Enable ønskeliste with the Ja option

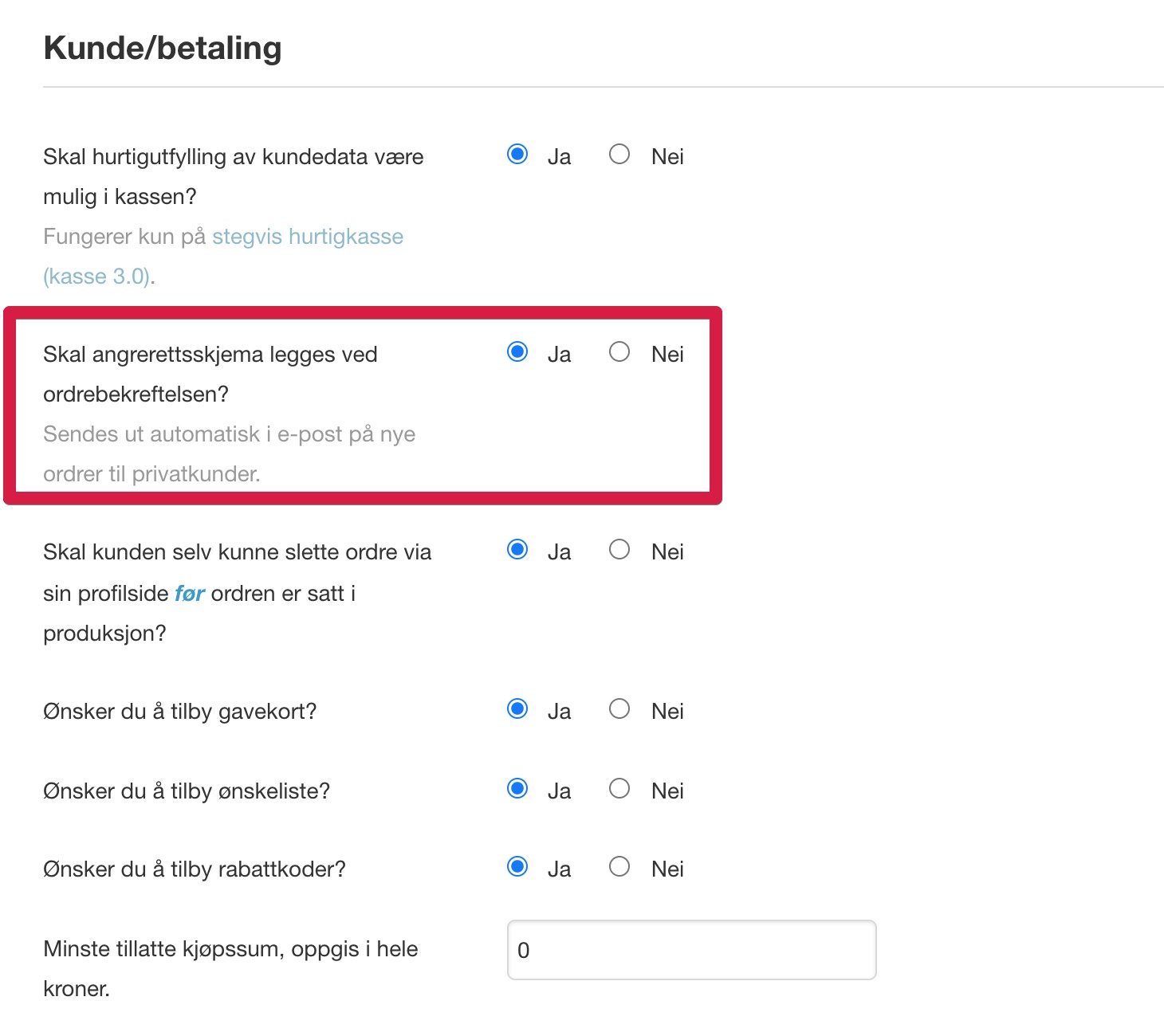[517, 788]
